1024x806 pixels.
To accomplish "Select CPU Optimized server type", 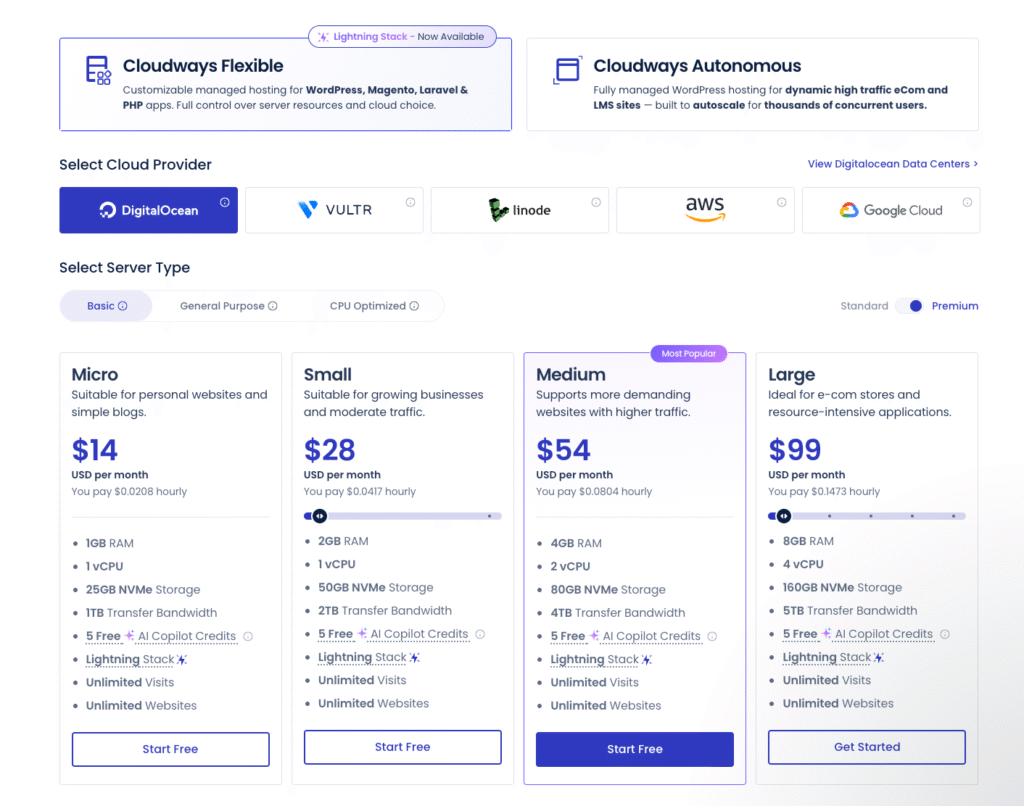I will click(x=371, y=305).
